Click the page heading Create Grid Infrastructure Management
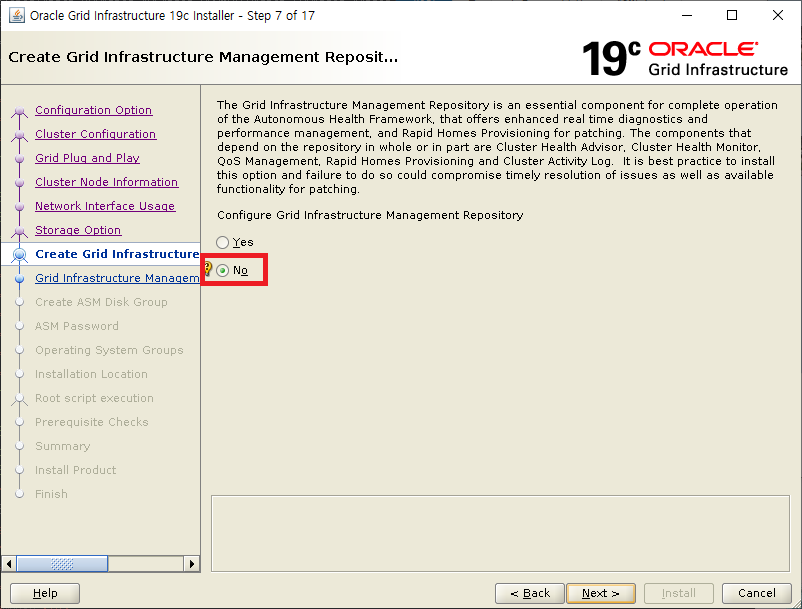The width and height of the screenshot is (802, 609). (x=203, y=57)
